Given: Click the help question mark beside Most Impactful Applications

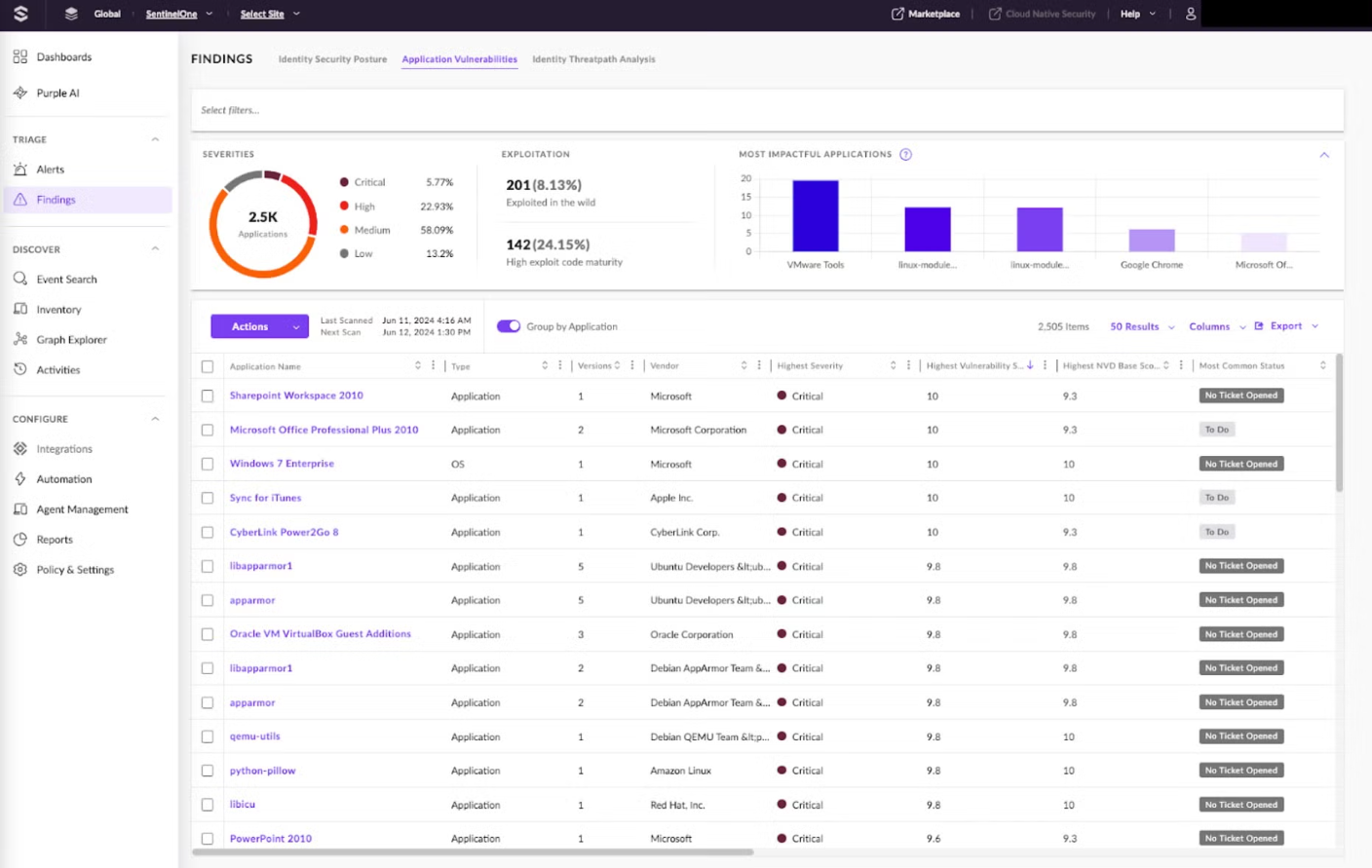Looking at the screenshot, I should [x=905, y=155].
